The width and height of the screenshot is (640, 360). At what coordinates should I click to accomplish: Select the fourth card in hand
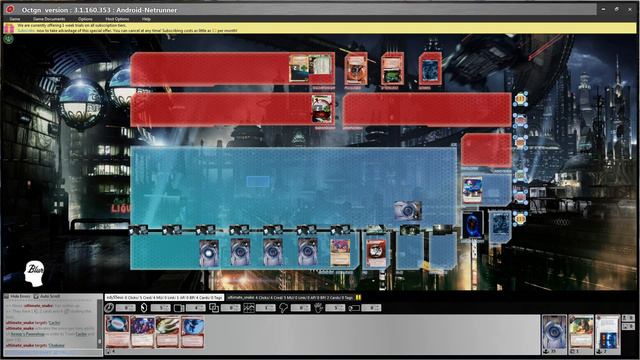click(x=192, y=331)
